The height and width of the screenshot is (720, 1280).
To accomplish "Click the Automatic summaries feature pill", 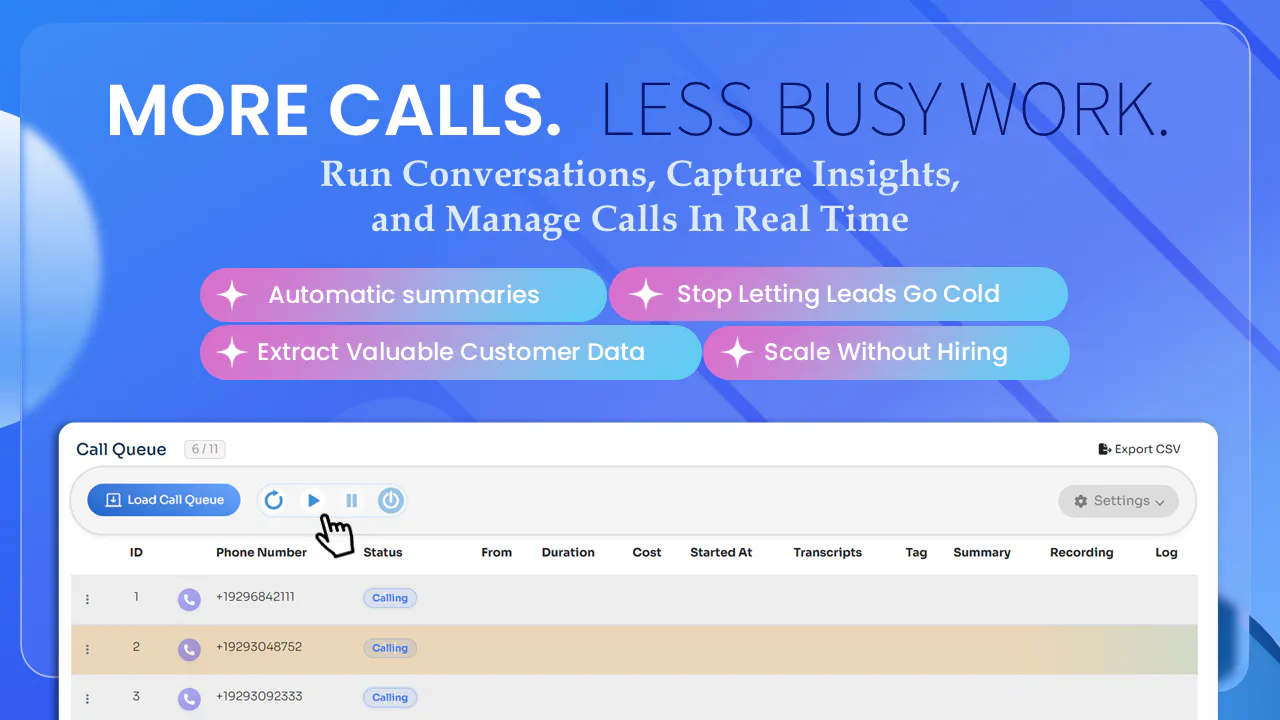I will click(403, 295).
